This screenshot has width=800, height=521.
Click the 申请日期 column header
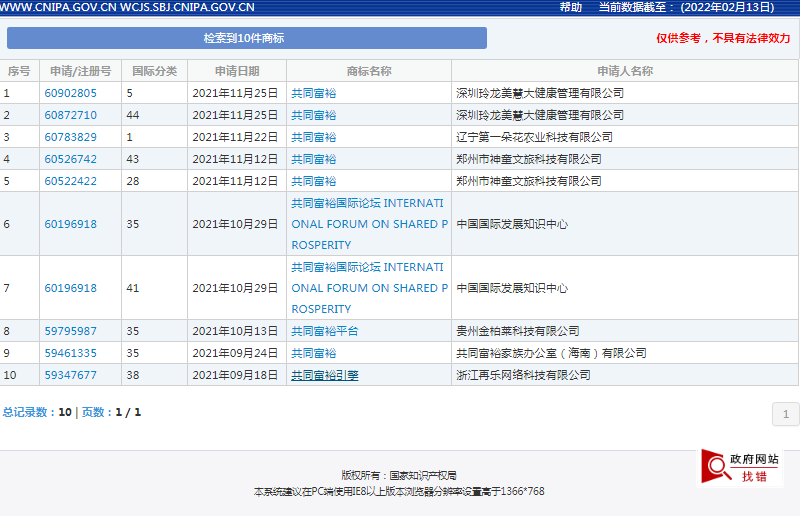click(237, 71)
